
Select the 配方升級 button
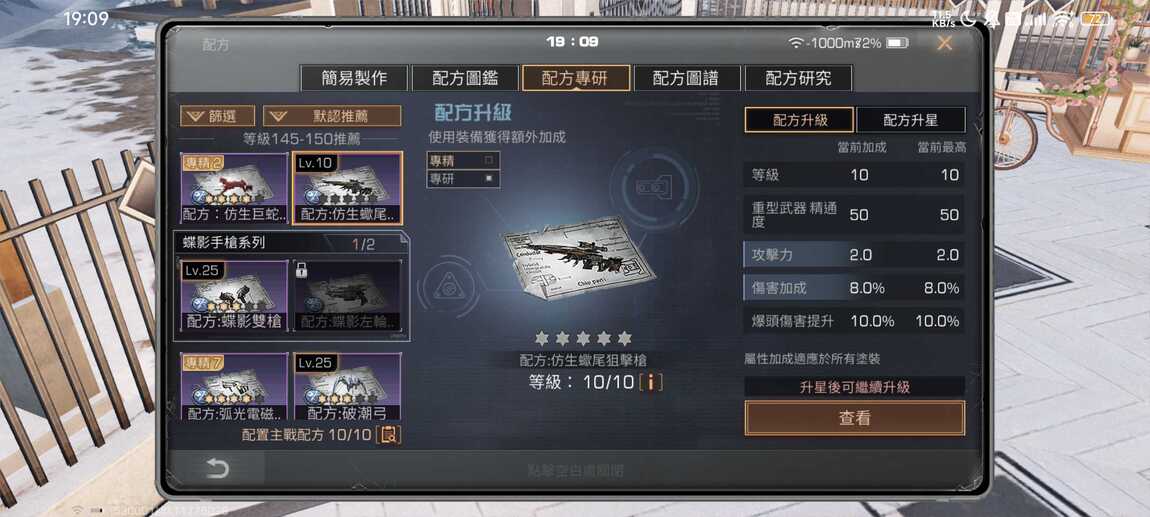coord(799,120)
